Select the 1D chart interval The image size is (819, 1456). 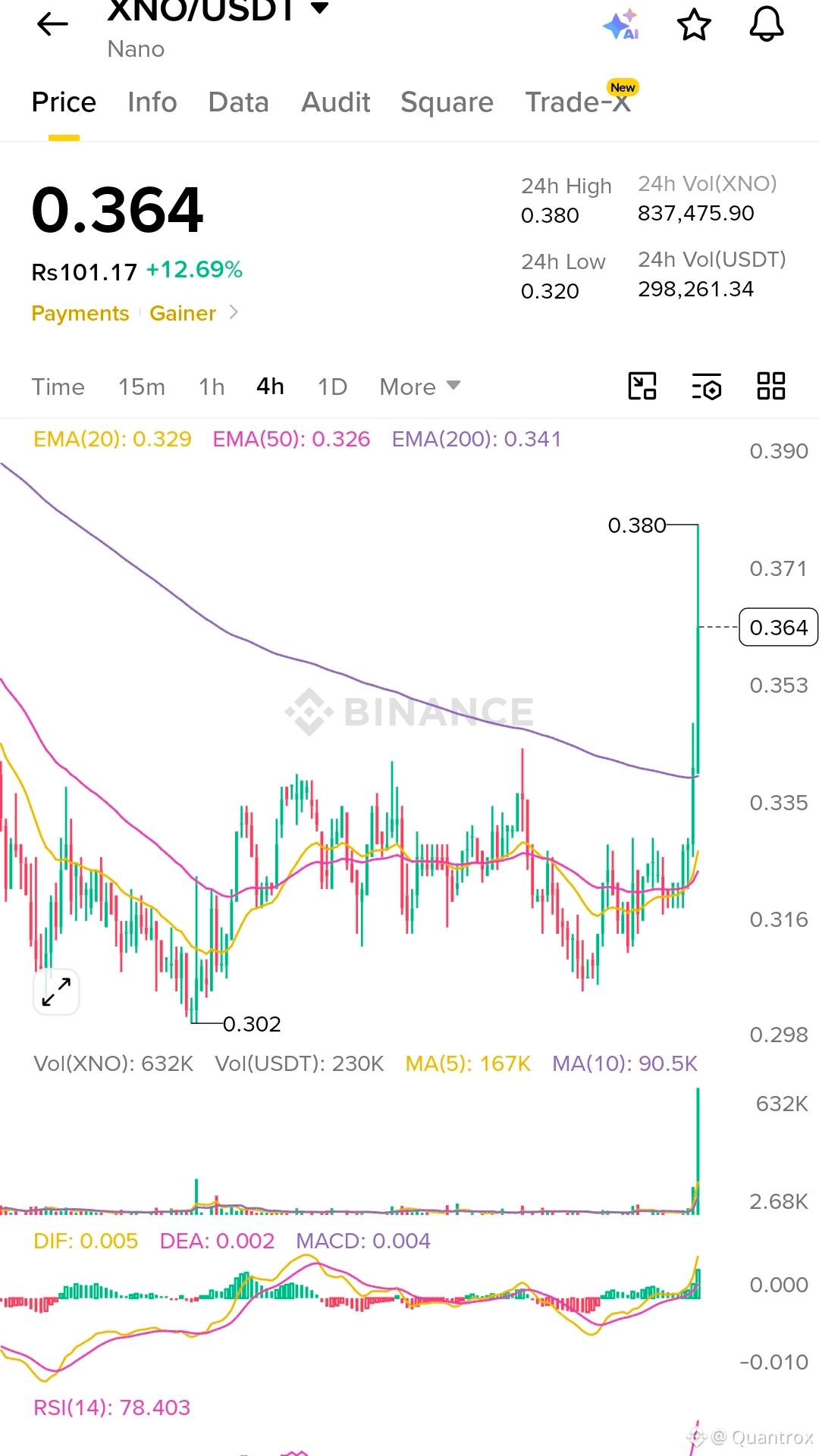332,387
